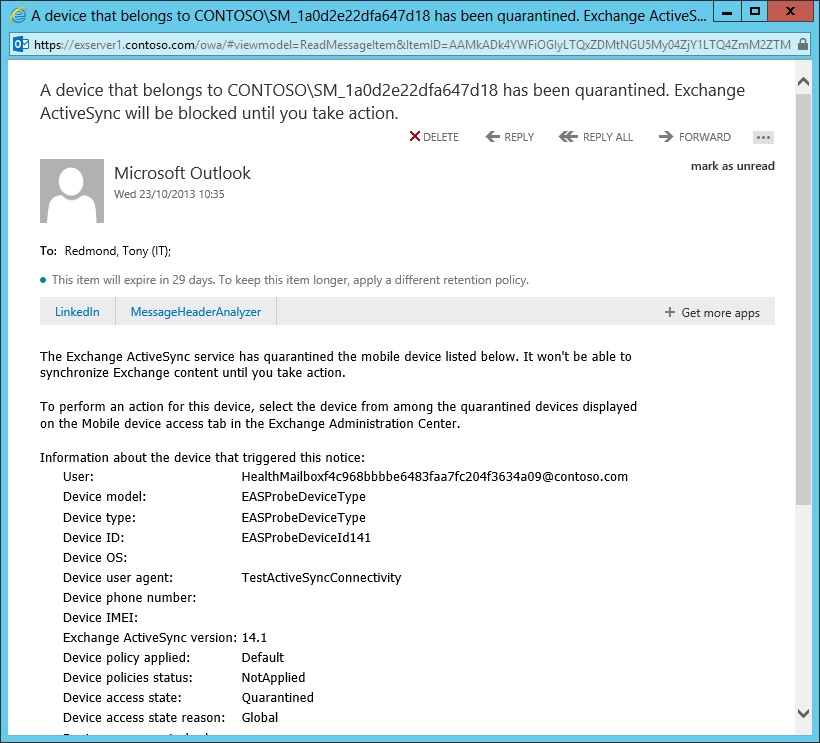Open the LinkedIn app tab
820x743 pixels.
point(77,312)
